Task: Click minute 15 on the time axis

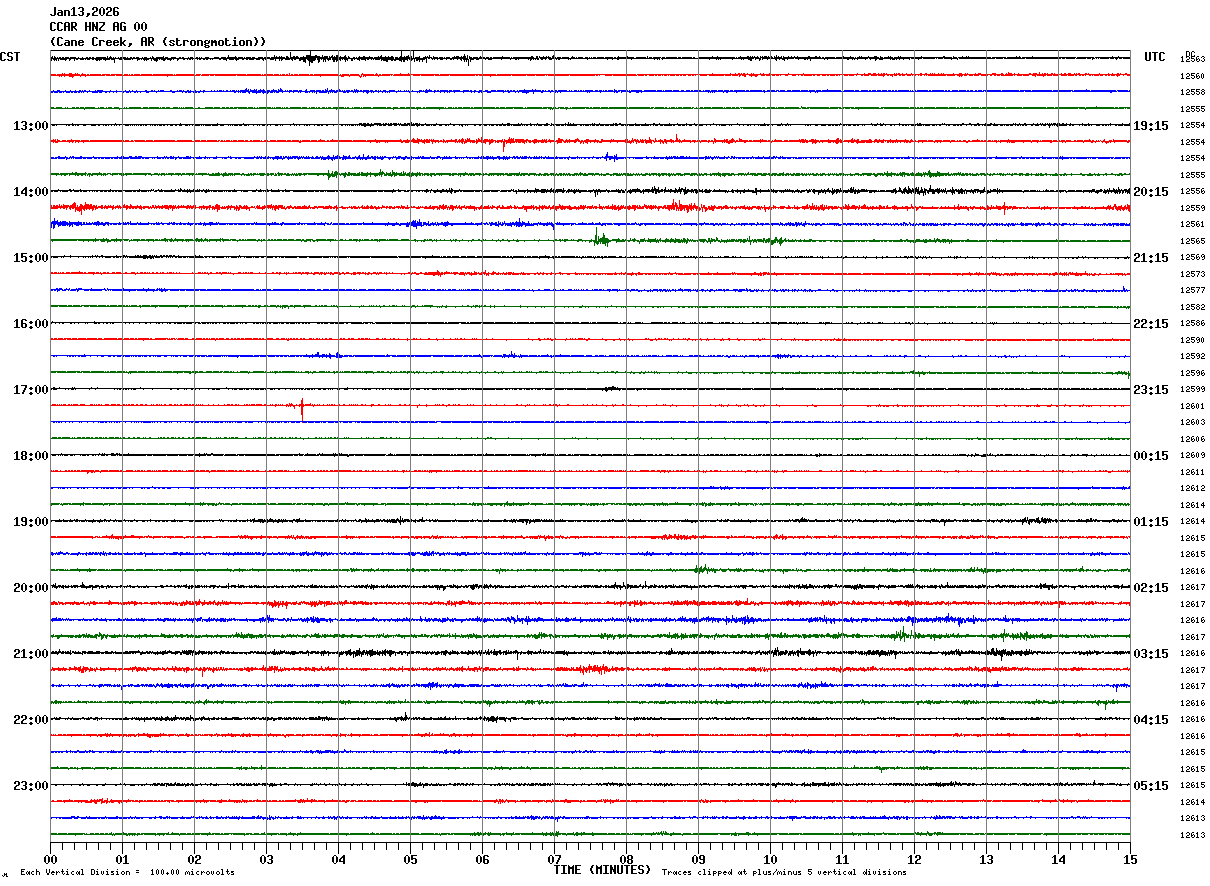Action: 1130,859
